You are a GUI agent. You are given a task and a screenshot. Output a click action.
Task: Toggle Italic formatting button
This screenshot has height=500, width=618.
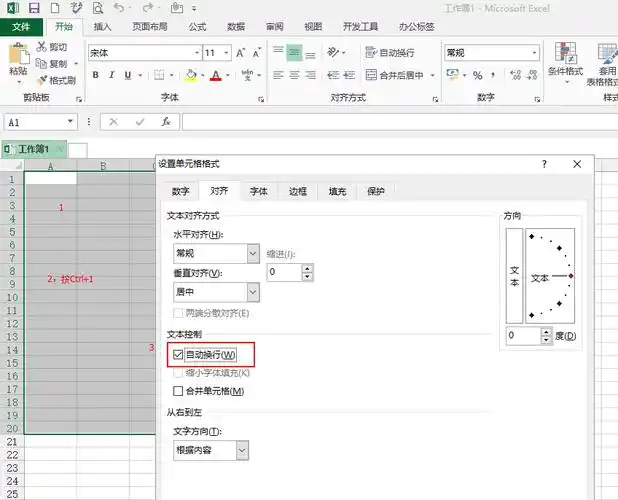[112, 75]
